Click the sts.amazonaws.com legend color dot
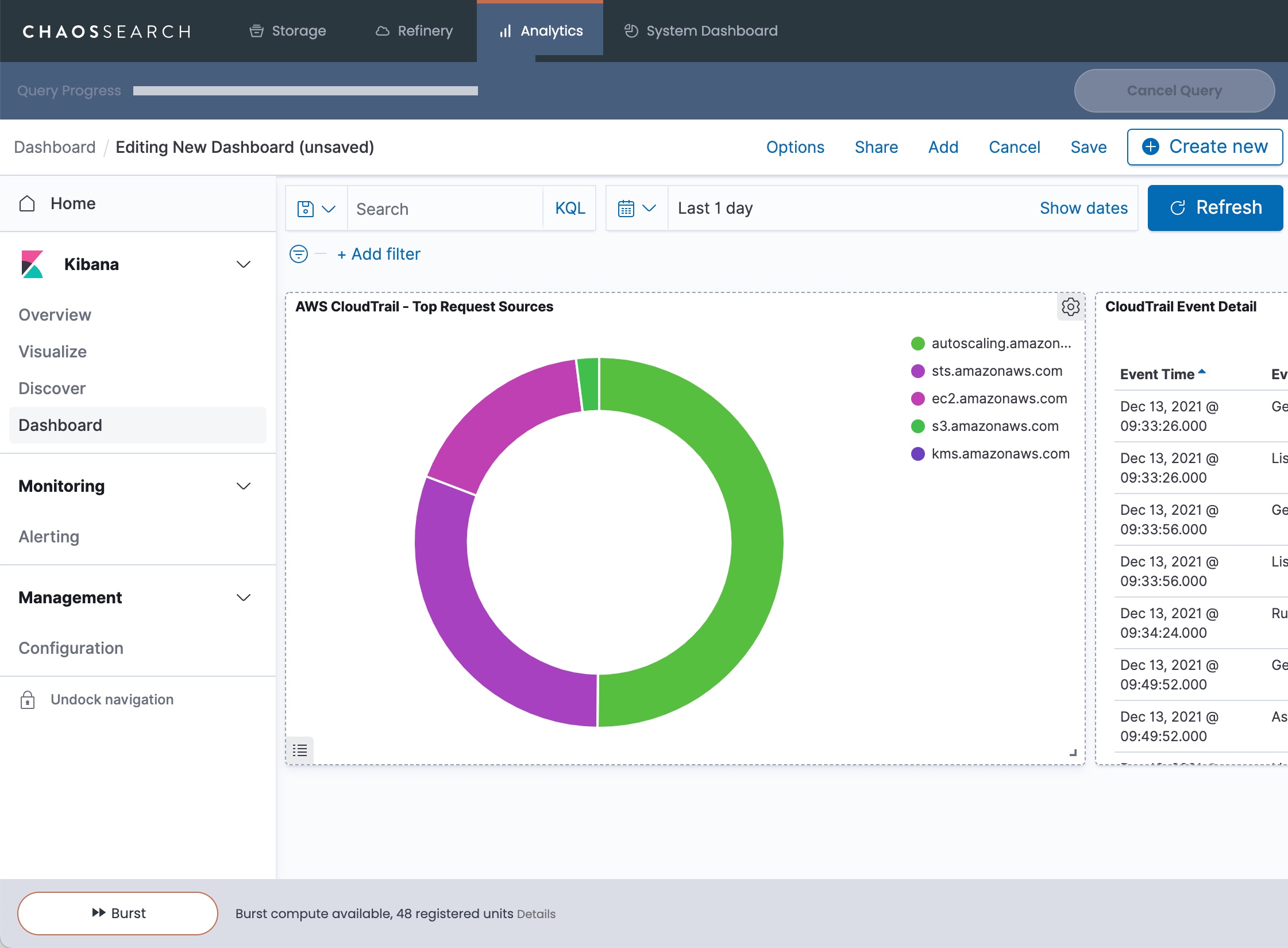1288x948 pixels. point(918,371)
